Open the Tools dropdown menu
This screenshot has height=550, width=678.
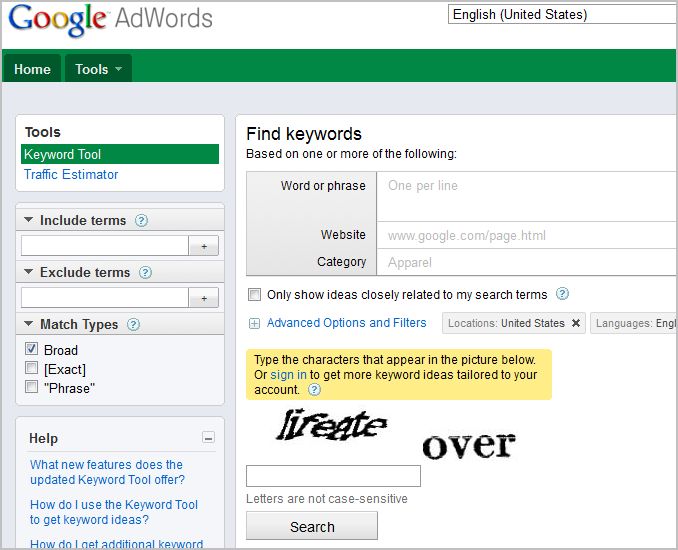click(x=98, y=69)
